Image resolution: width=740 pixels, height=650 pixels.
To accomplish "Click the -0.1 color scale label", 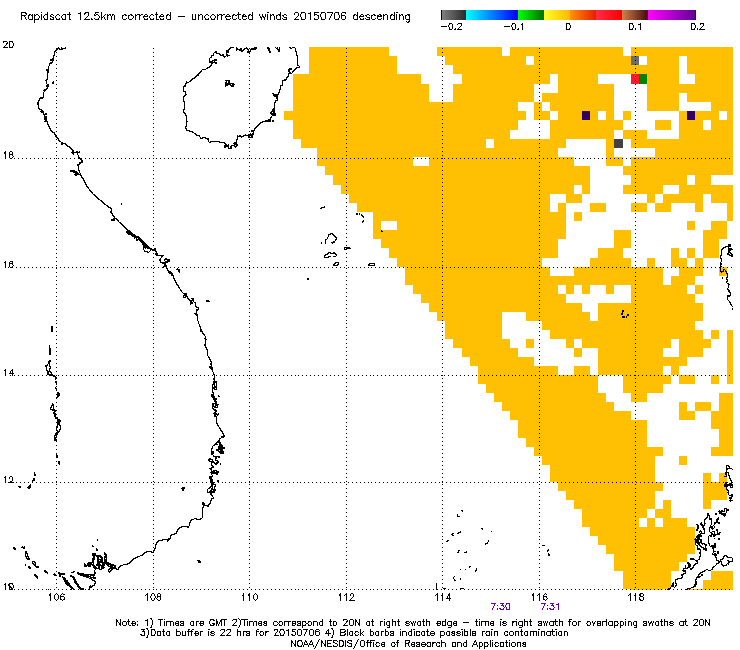I will click(x=513, y=27).
